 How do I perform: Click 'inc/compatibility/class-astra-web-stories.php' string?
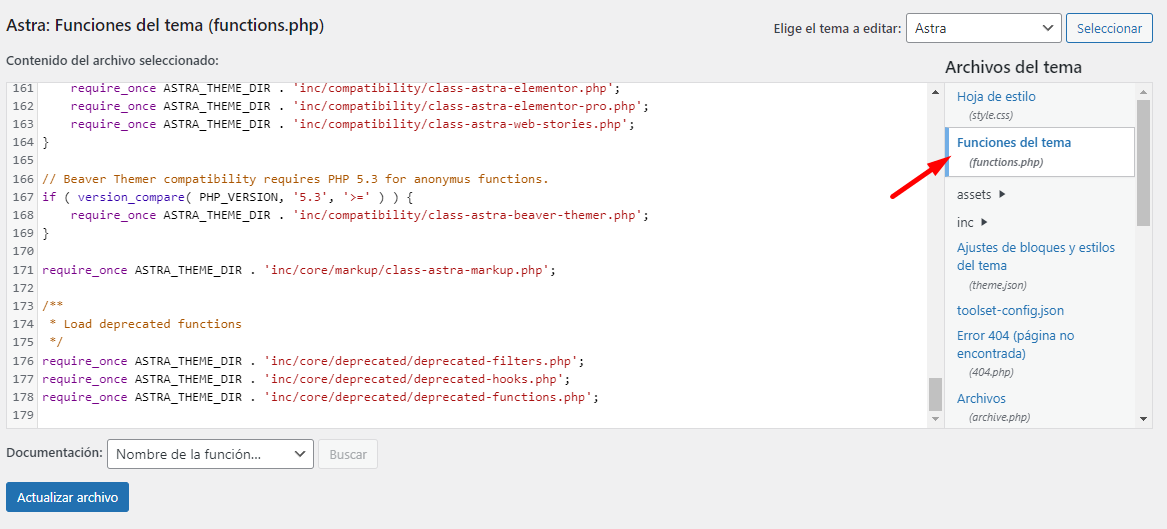click(x=463, y=124)
